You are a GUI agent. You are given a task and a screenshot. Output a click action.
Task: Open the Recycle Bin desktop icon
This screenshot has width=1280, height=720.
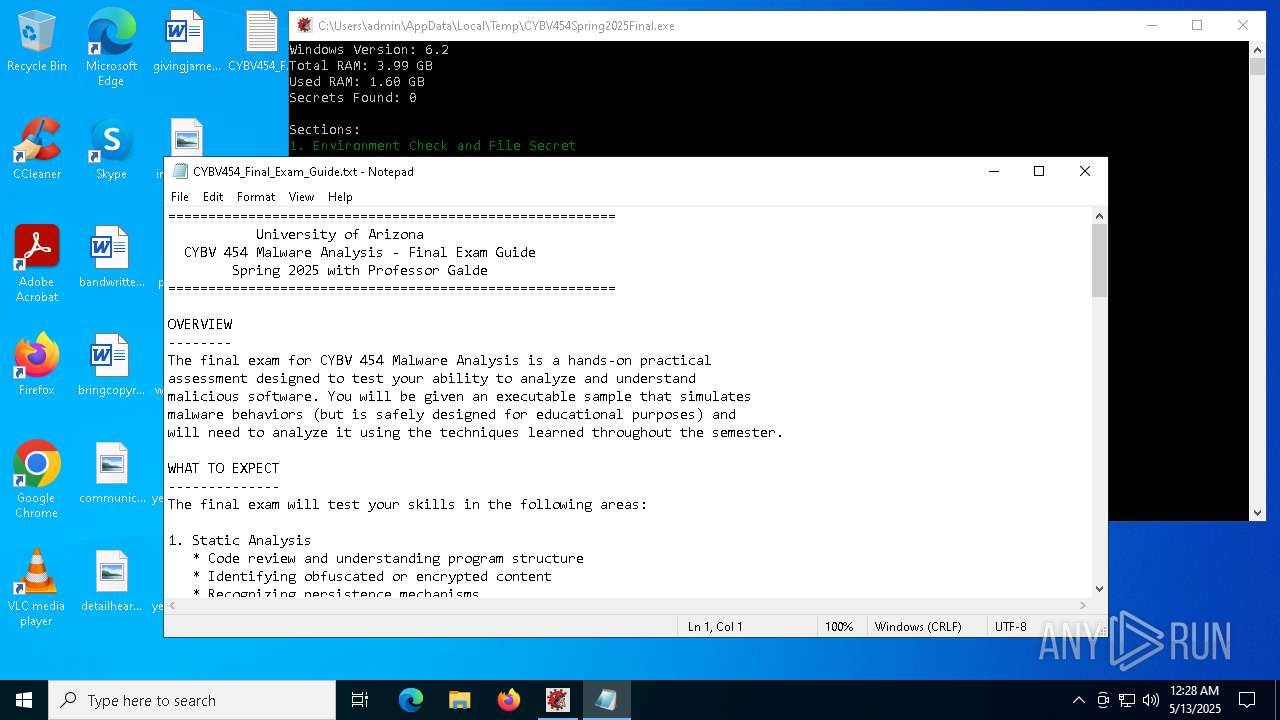tap(37, 42)
